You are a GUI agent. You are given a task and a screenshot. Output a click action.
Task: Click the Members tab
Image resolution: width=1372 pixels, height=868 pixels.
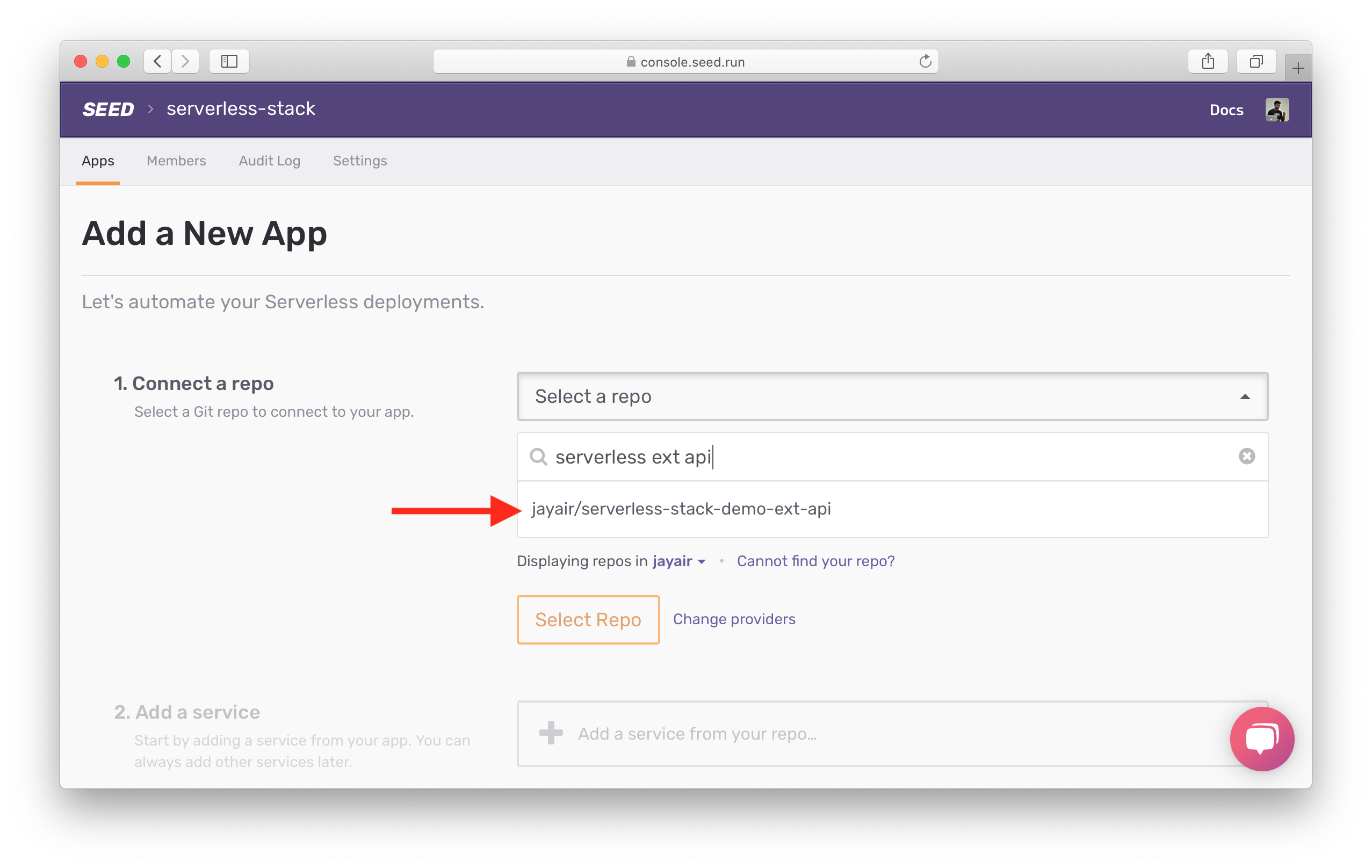pyautogui.click(x=176, y=160)
